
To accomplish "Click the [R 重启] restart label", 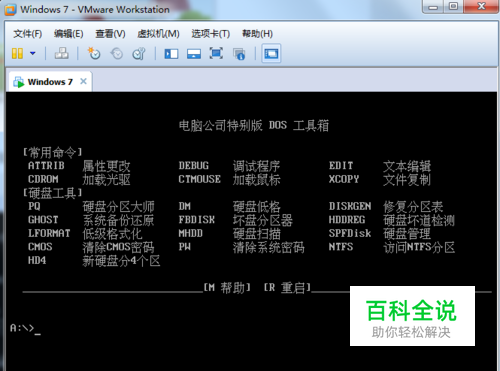I will 287,287.
